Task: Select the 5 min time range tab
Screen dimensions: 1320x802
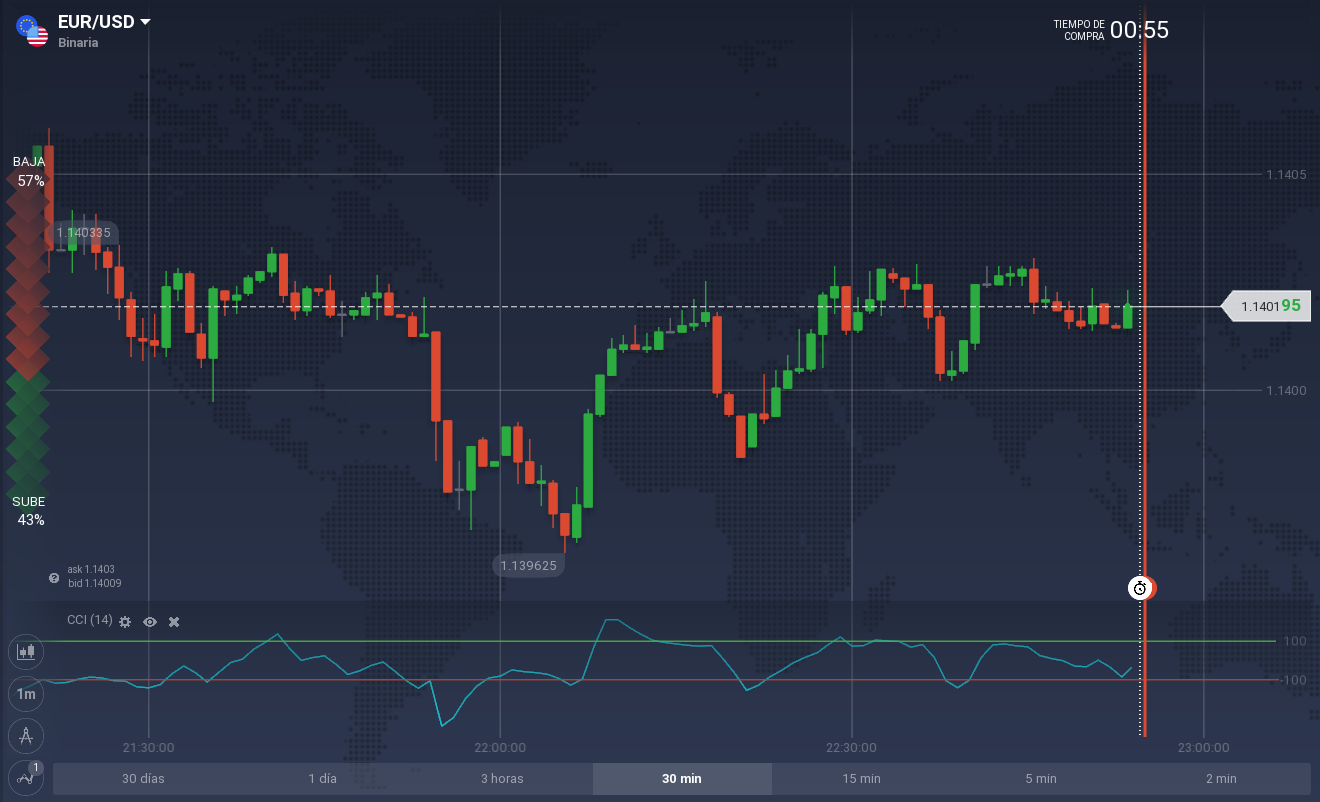Action: [1041, 779]
